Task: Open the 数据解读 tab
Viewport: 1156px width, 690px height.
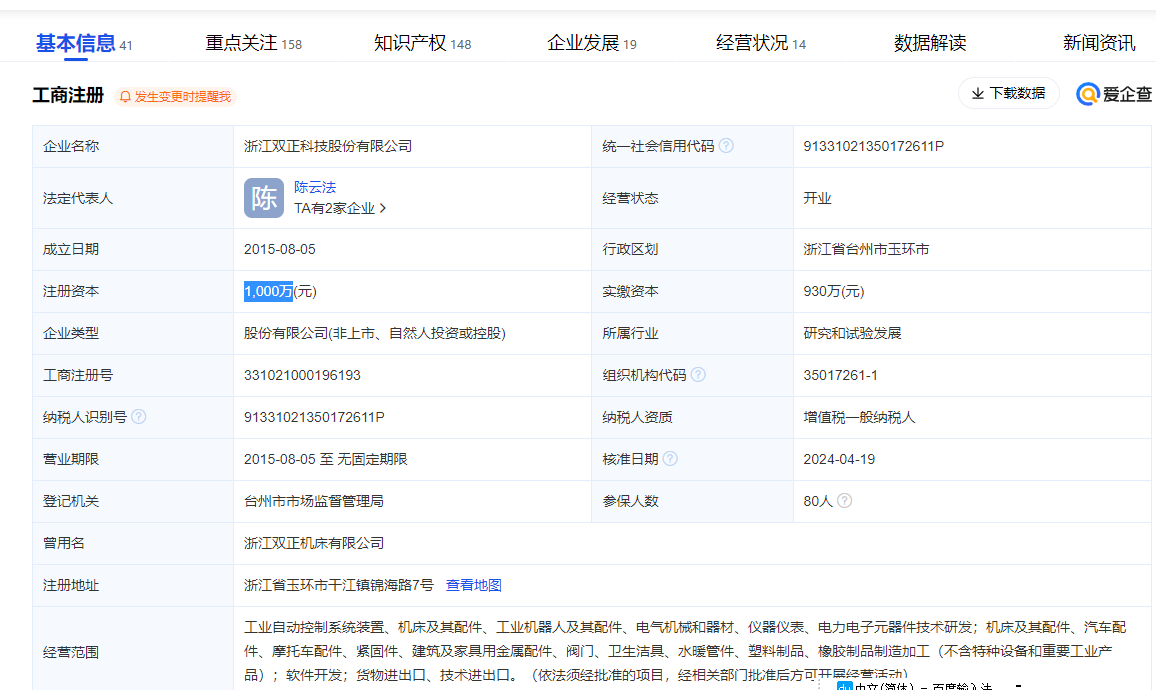Action: click(930, 43)
